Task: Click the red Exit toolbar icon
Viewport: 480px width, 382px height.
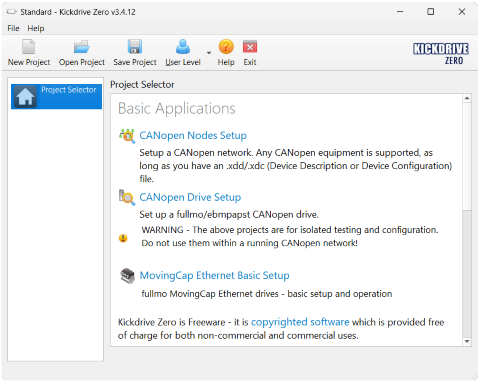Action: point(250,47)
